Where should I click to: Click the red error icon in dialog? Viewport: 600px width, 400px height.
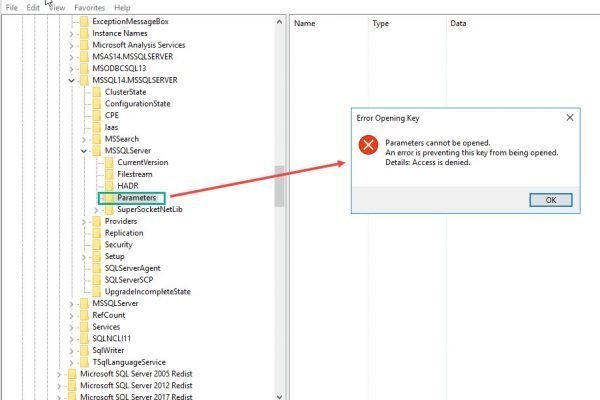click(369, 146)
